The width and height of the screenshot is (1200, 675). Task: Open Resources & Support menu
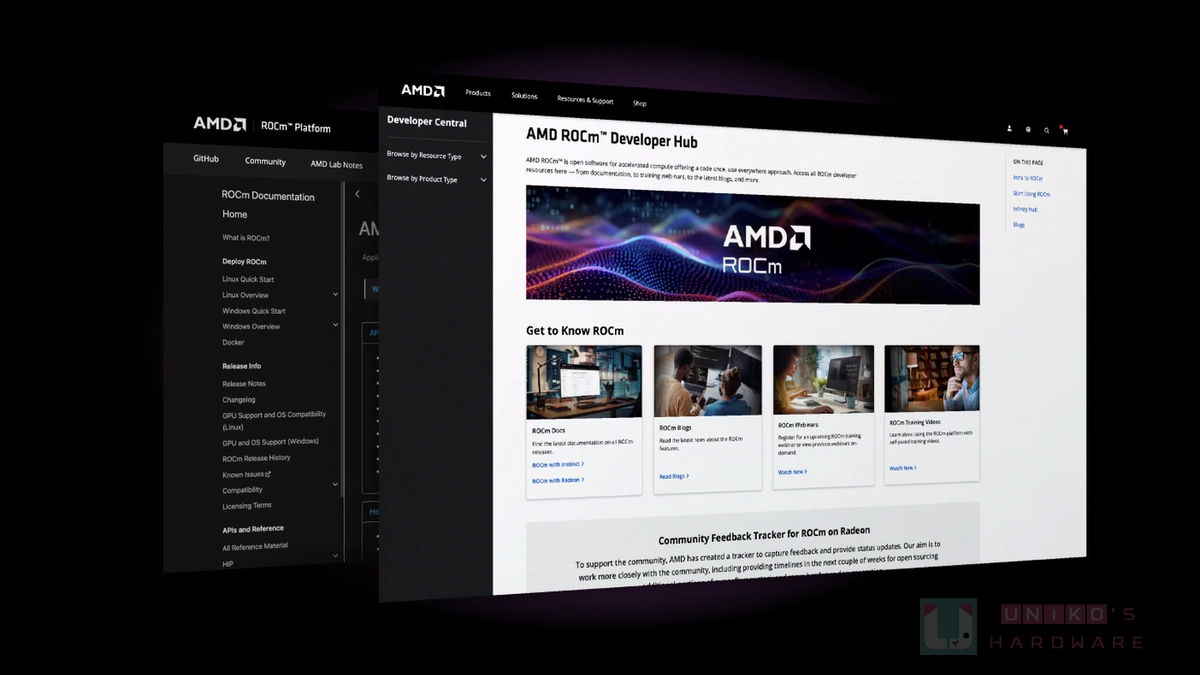pyautogui.click(x=585, y=100)
